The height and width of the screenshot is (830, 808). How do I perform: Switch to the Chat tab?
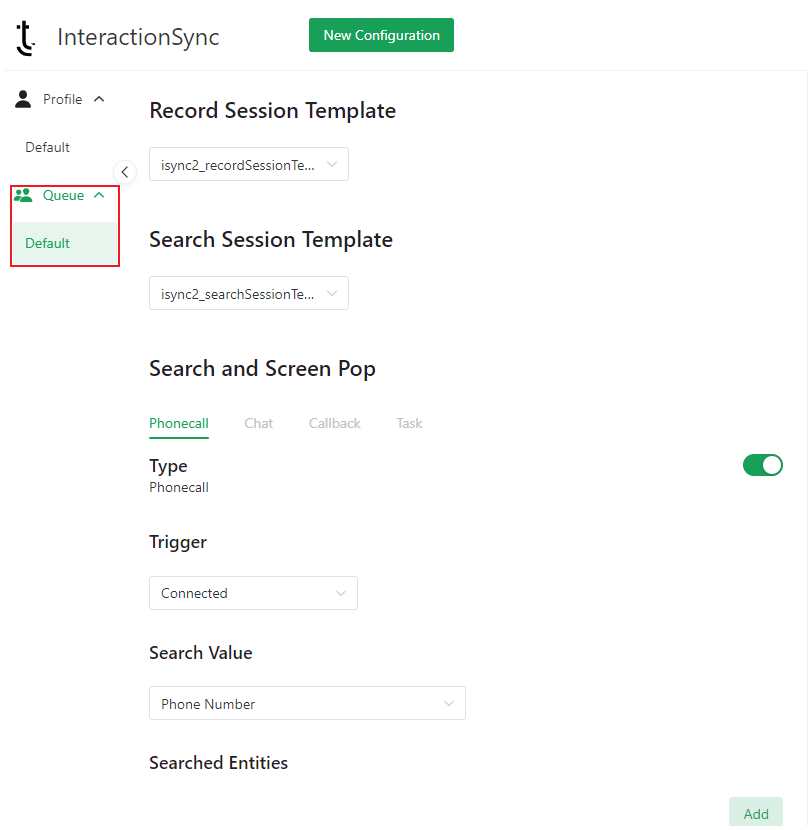pyautogui.click(x=258, y=423)
